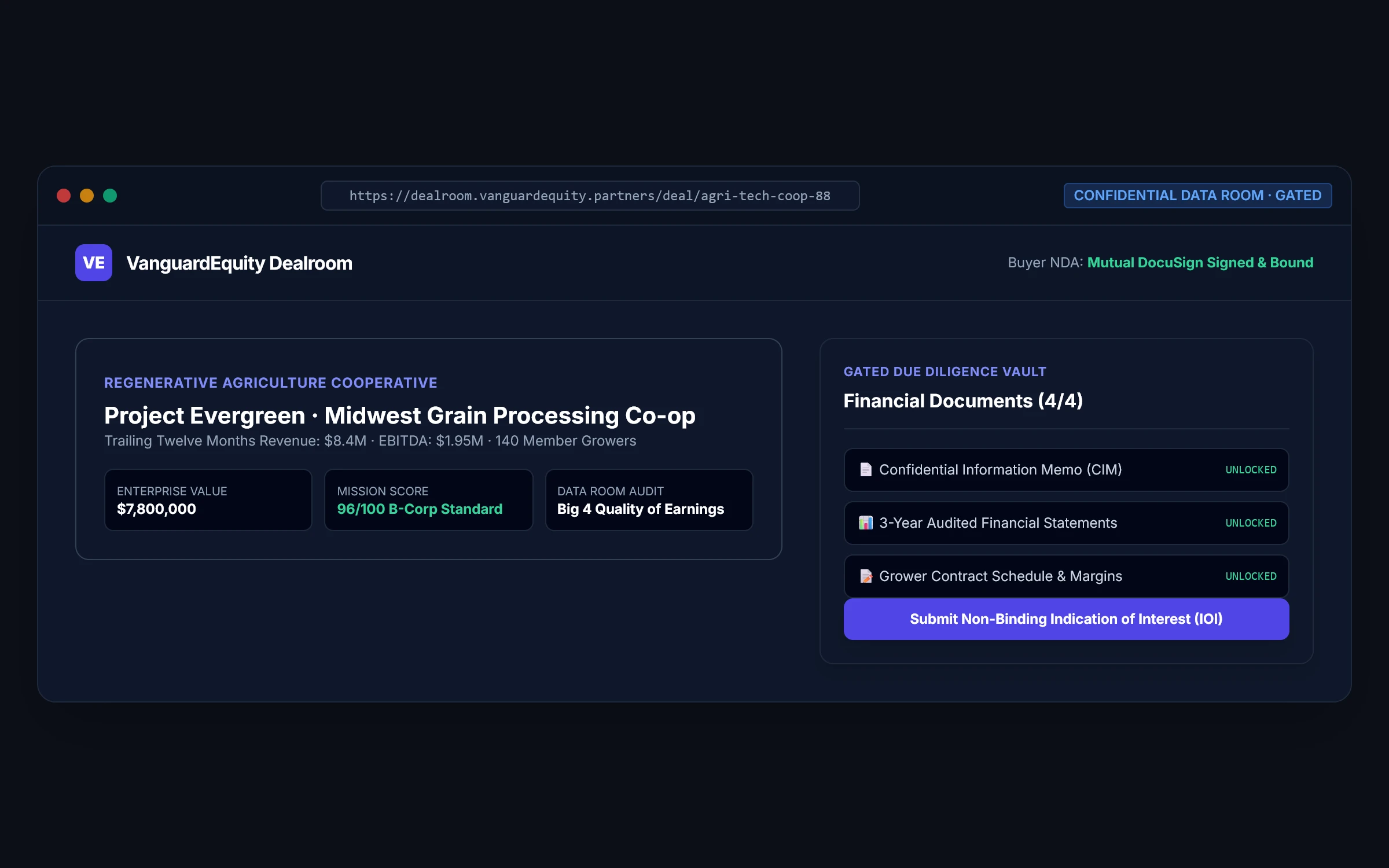This screenshot has width=1389, height=868.
Task: Click the VE logo icon
Action: (x=93, y=263)
